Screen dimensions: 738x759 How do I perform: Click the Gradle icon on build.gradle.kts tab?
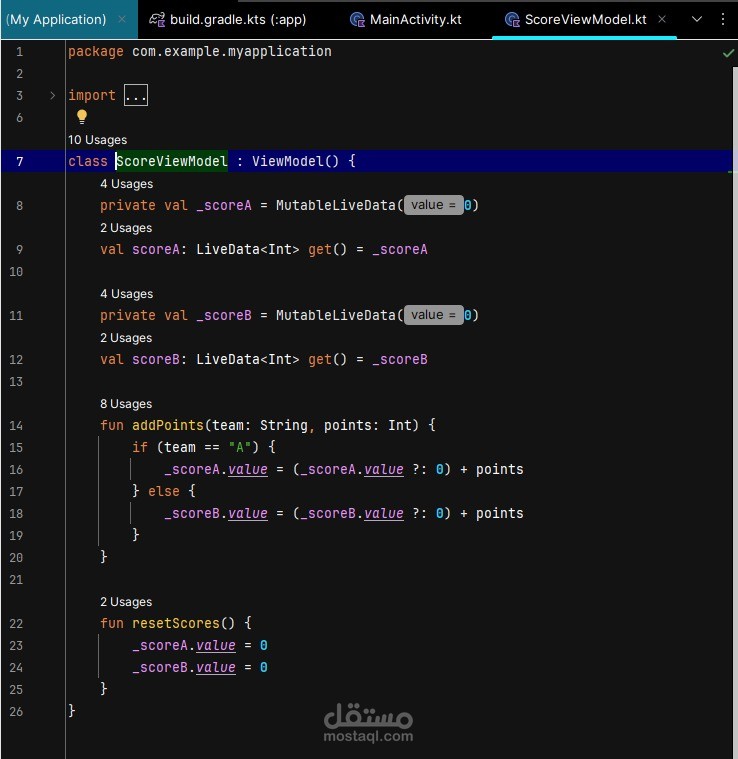(156, 19)
